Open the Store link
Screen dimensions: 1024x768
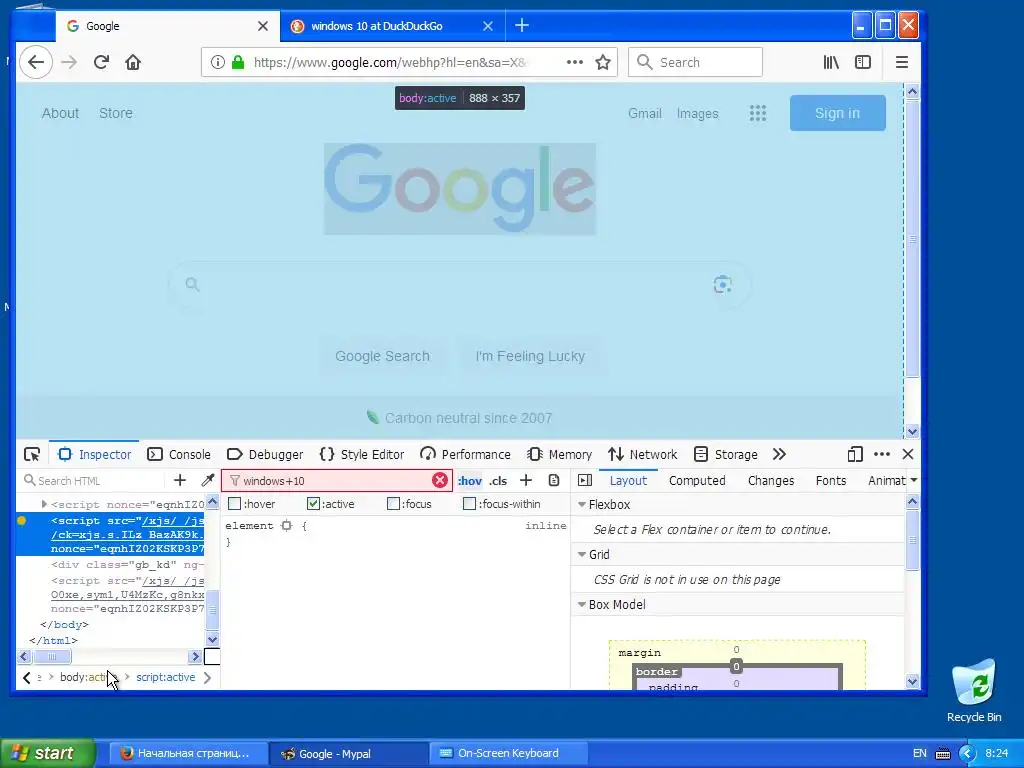point(116,113)
